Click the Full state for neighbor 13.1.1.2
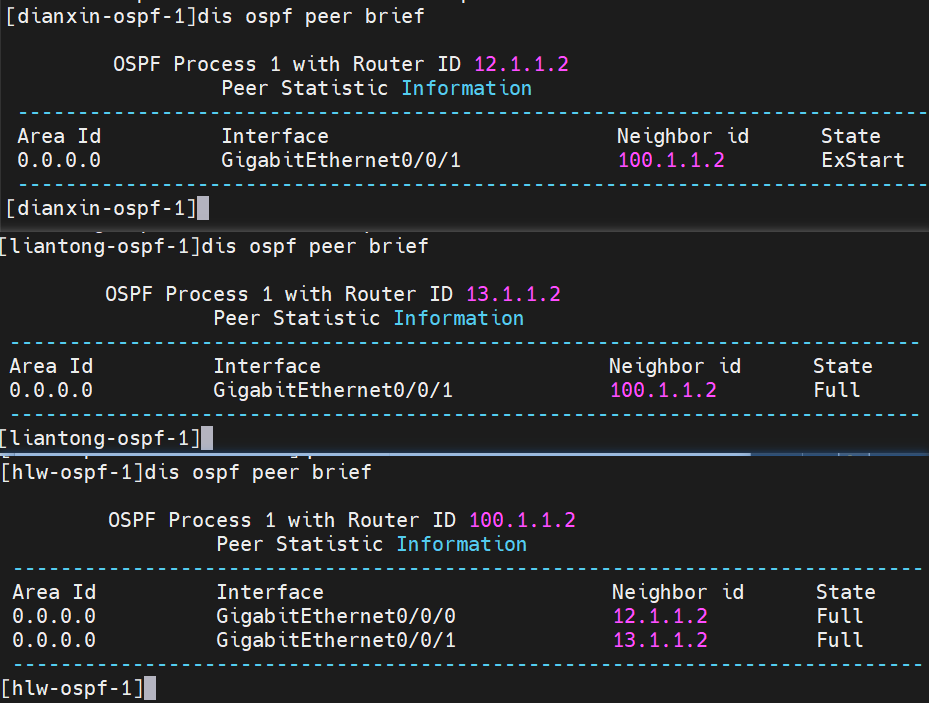This screenshot has height=703, width=929. click(x=840, y=640)
